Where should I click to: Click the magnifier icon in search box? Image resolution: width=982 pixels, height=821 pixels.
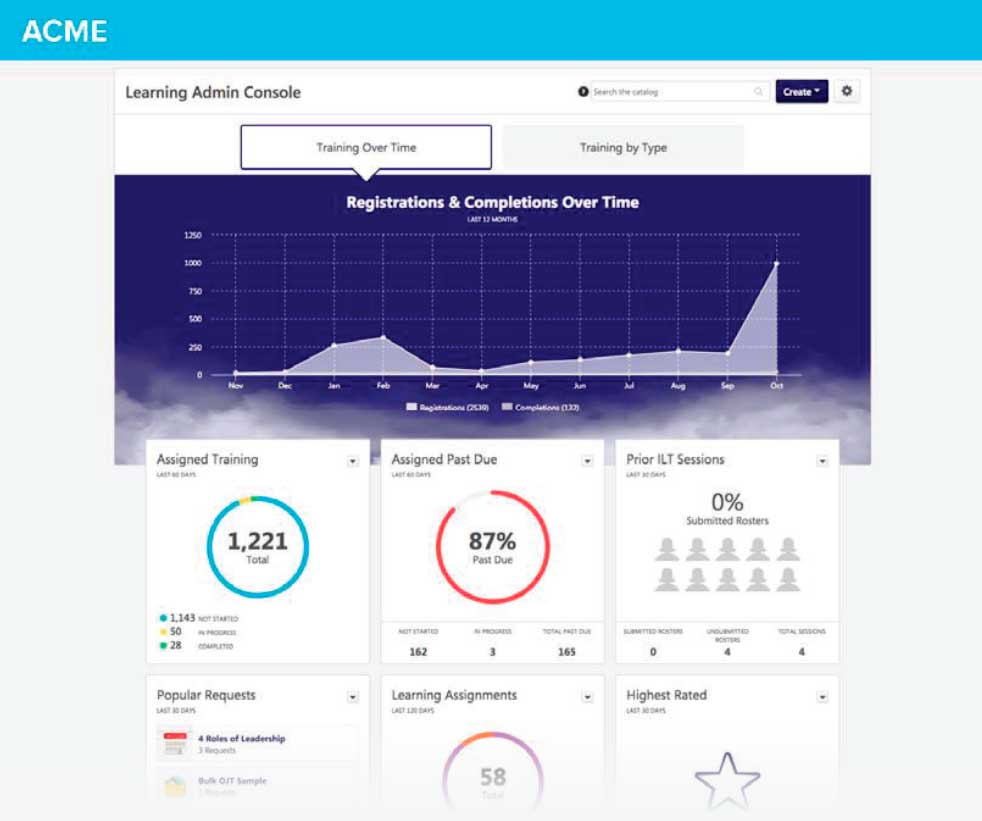(759, 92)
